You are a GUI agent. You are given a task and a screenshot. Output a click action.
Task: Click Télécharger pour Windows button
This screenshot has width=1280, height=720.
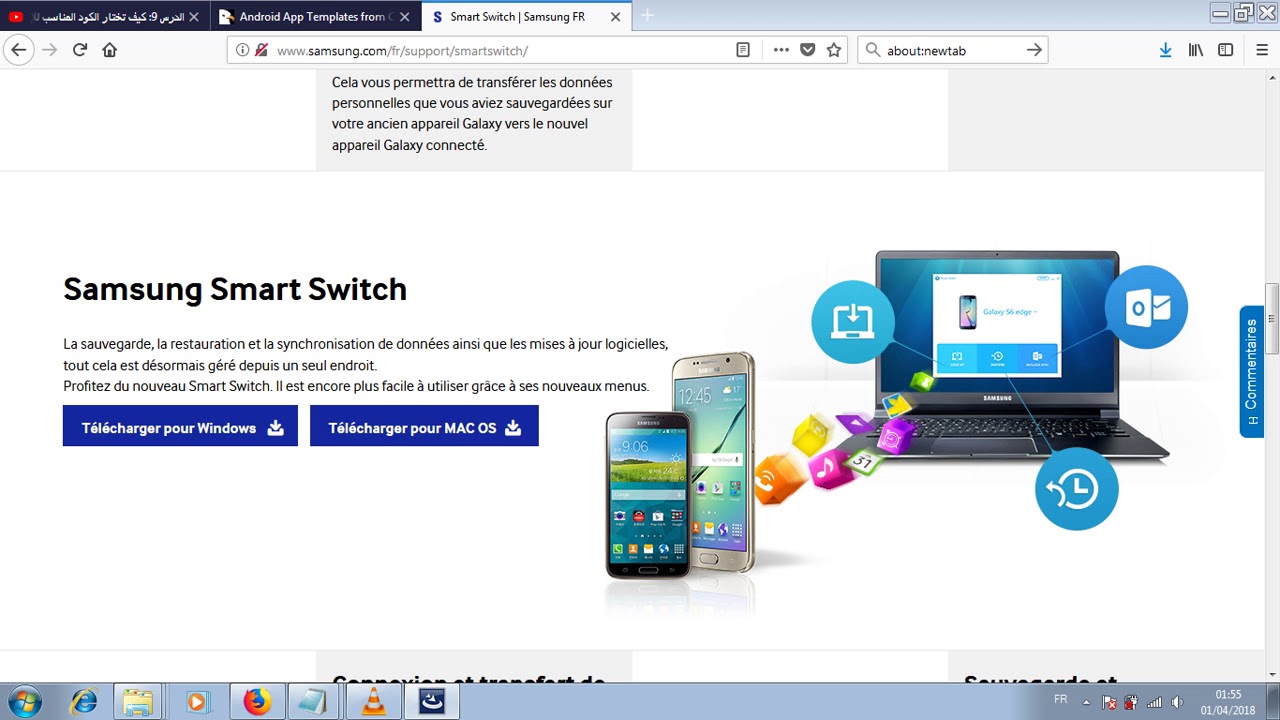(180, 426)
